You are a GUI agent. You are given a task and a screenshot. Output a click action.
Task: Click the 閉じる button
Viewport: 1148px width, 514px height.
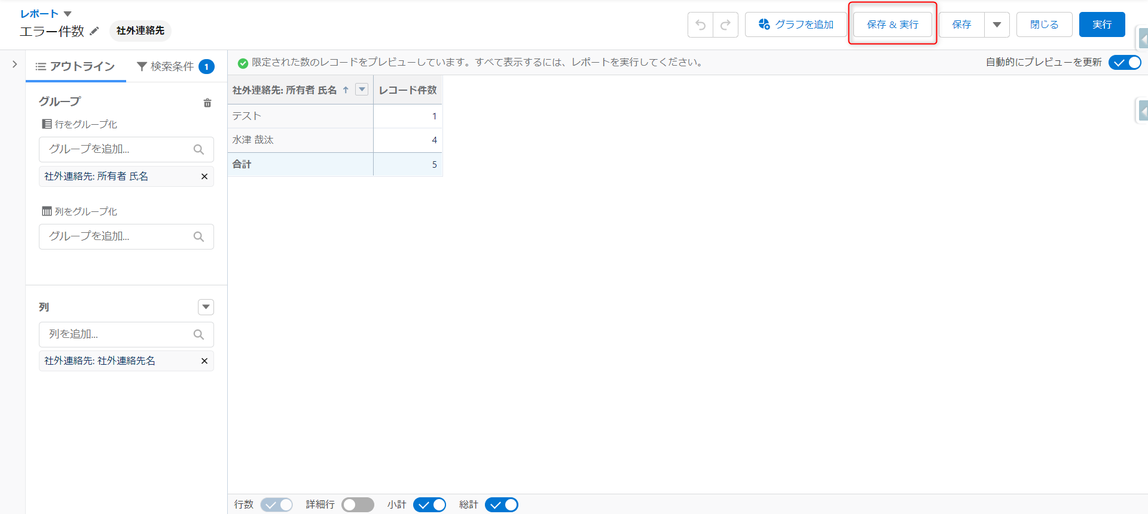point(1044,24)
